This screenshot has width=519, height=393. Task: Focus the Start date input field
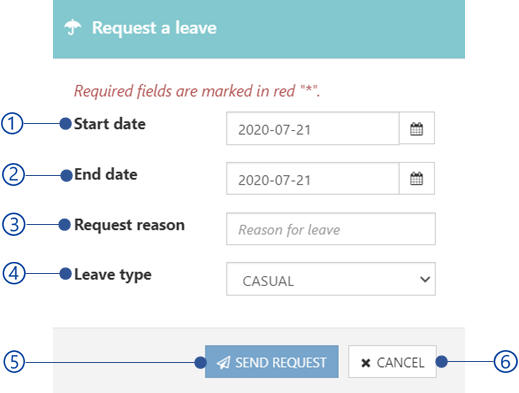tap(313, 128)
